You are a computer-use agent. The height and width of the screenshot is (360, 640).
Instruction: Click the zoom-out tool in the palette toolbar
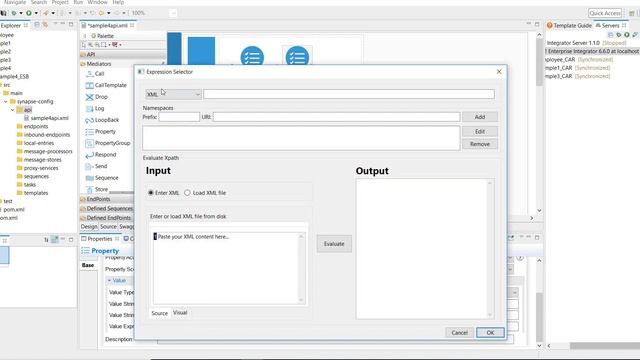(97, 45)
